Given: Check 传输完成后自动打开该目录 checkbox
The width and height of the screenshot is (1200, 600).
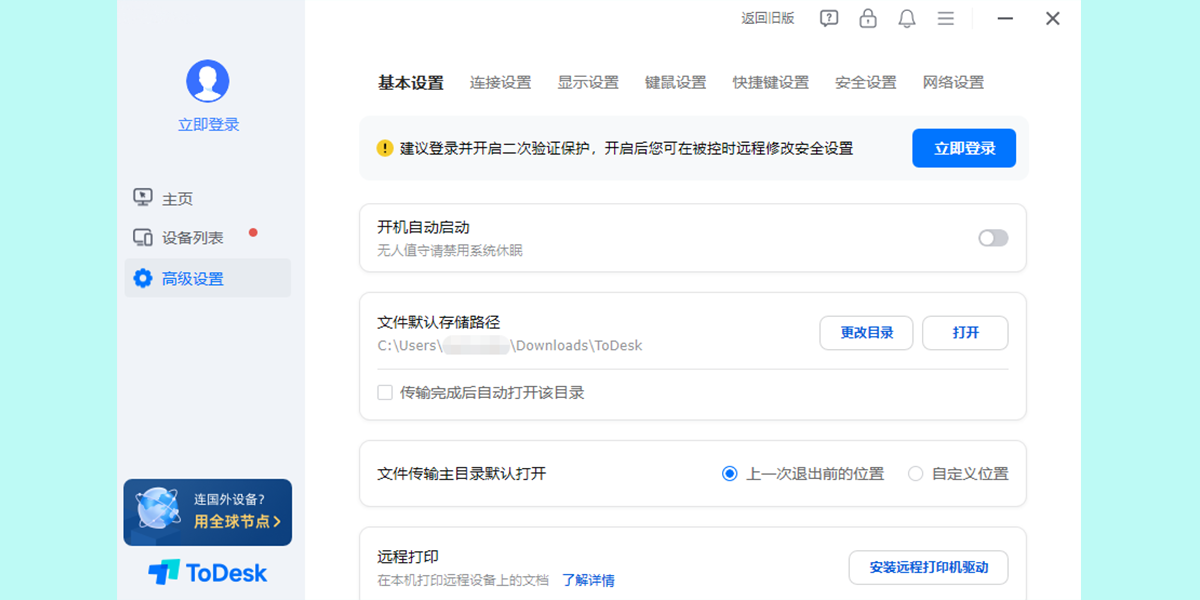Looking at the screenshot, I should coord(385,393).
